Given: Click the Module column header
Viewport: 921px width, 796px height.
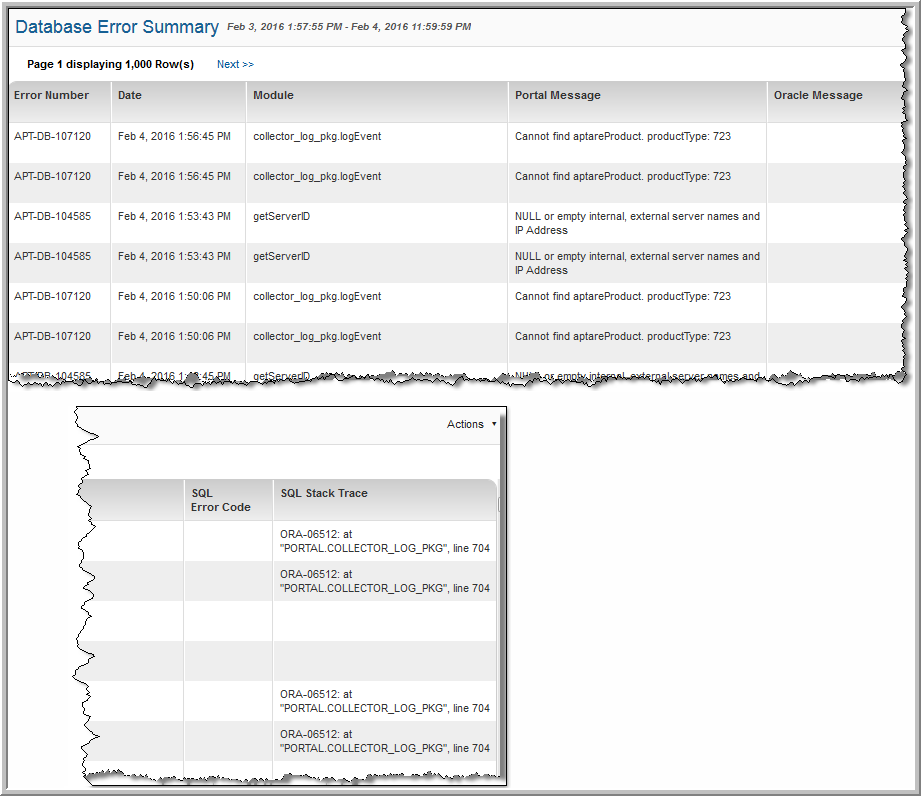Looking at the screenshot, I should click(x=273, y=96).
